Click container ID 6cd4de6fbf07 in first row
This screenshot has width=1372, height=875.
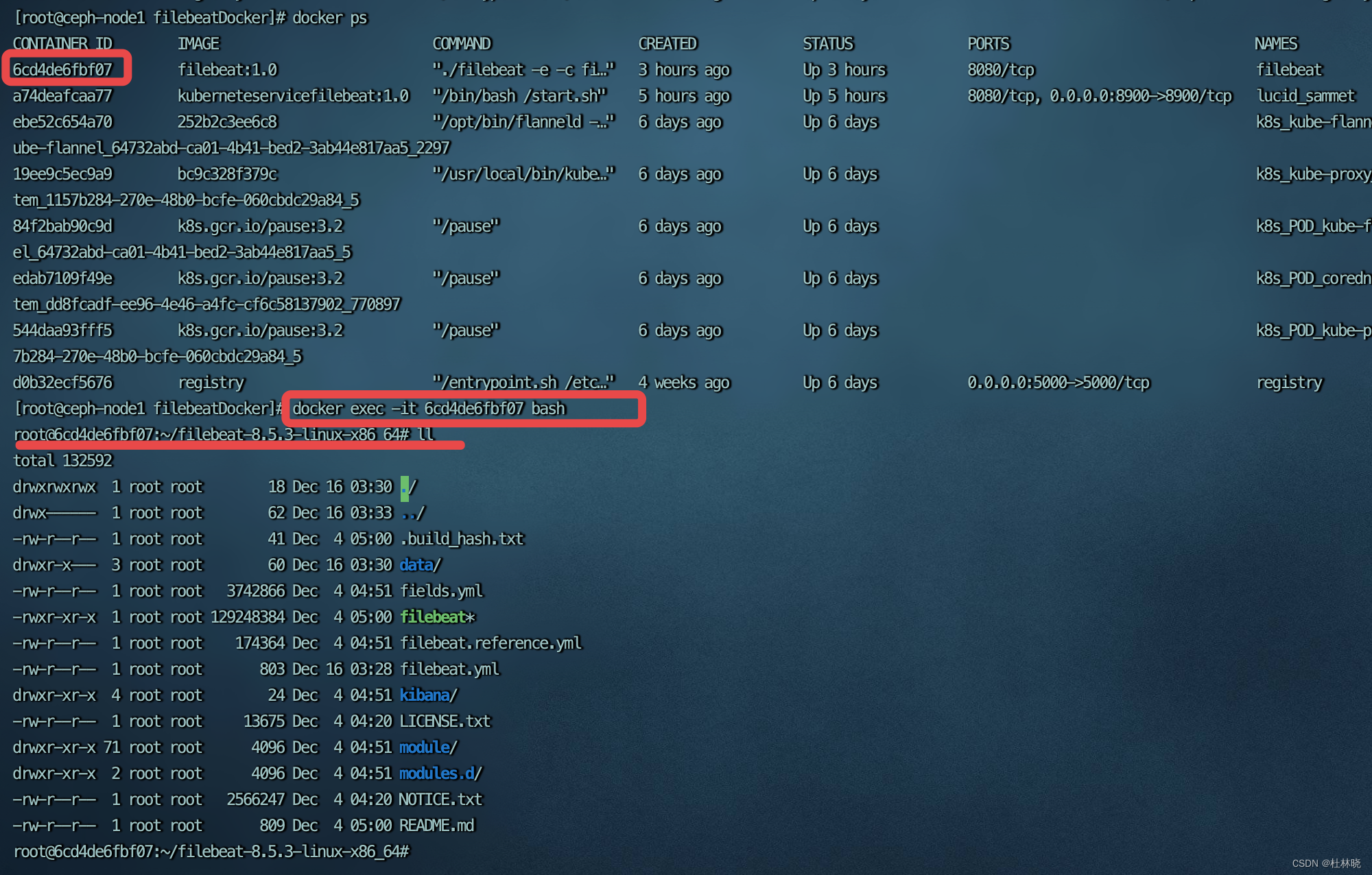point(62,69)
